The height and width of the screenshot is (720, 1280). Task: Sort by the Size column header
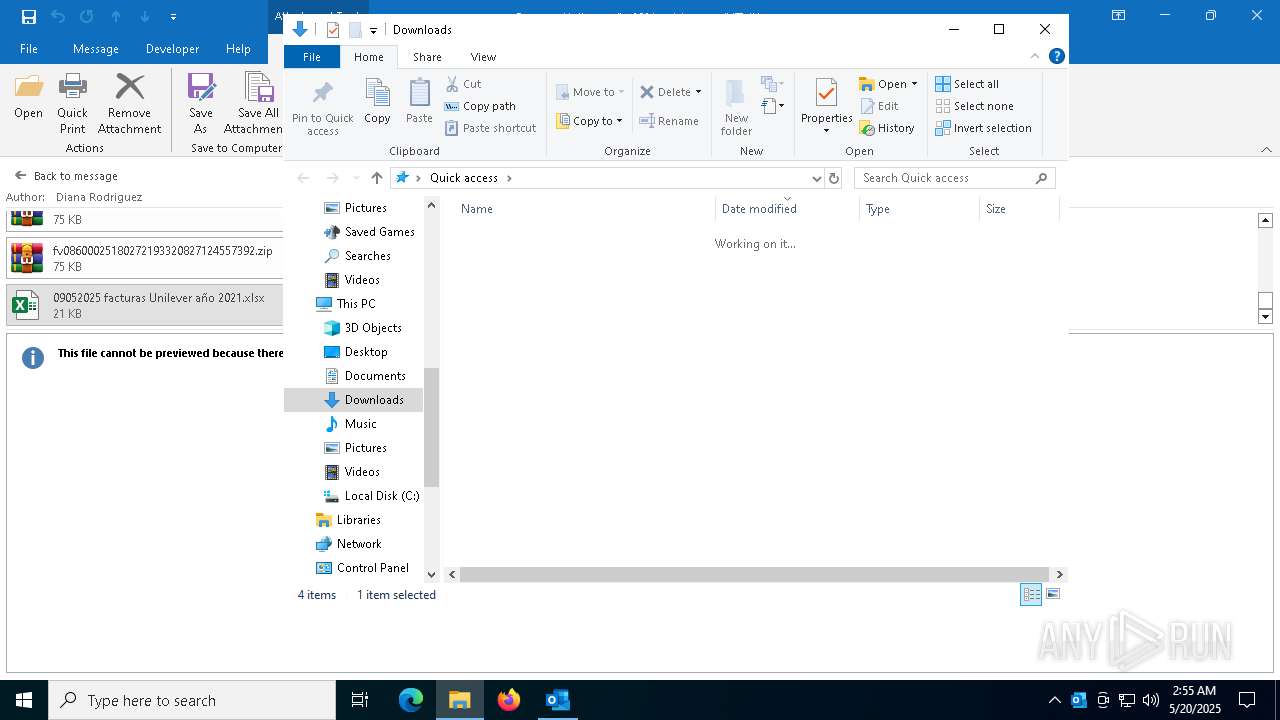(x=1019, y=209)
